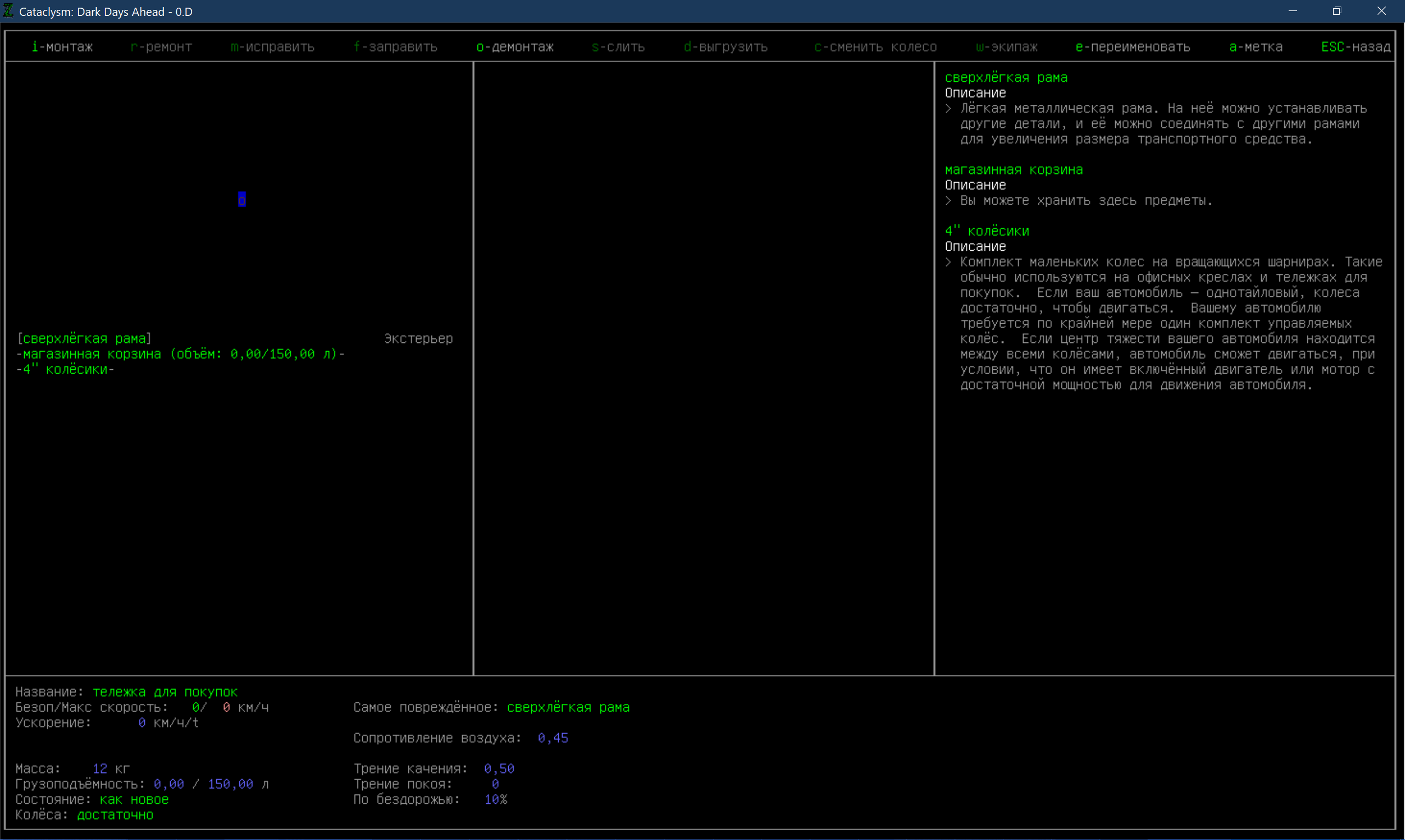The image size is (1405, 840).
Task: Choose the a-метка label option
Action: (x=1256, y=47)
